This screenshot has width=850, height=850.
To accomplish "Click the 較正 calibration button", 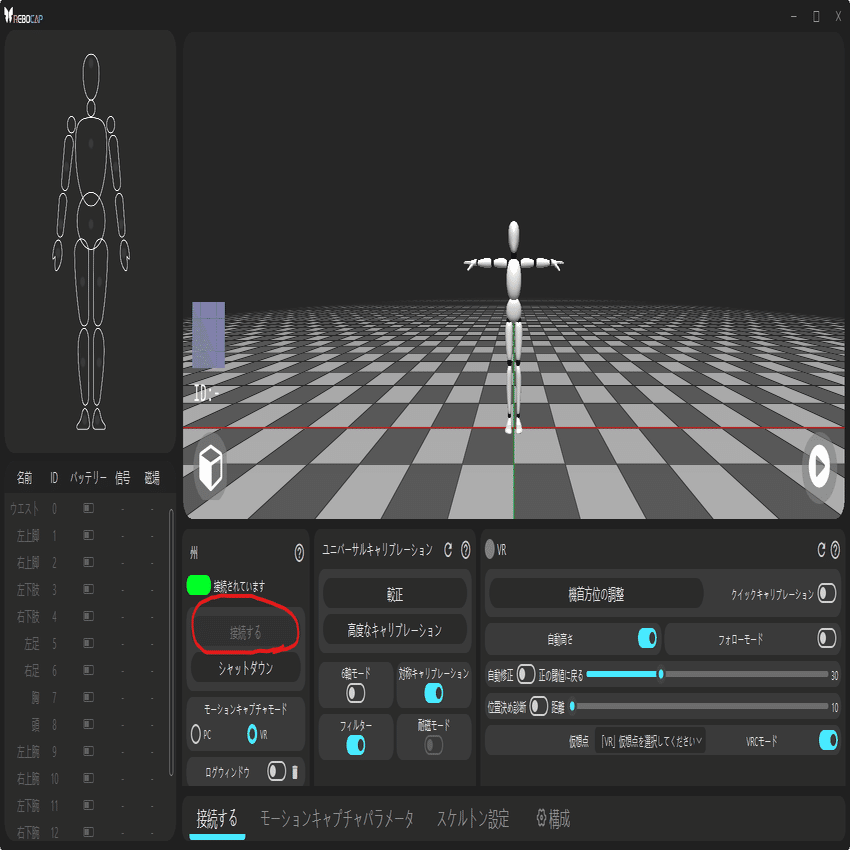I will pyautogui.click(x=395, y=594).
